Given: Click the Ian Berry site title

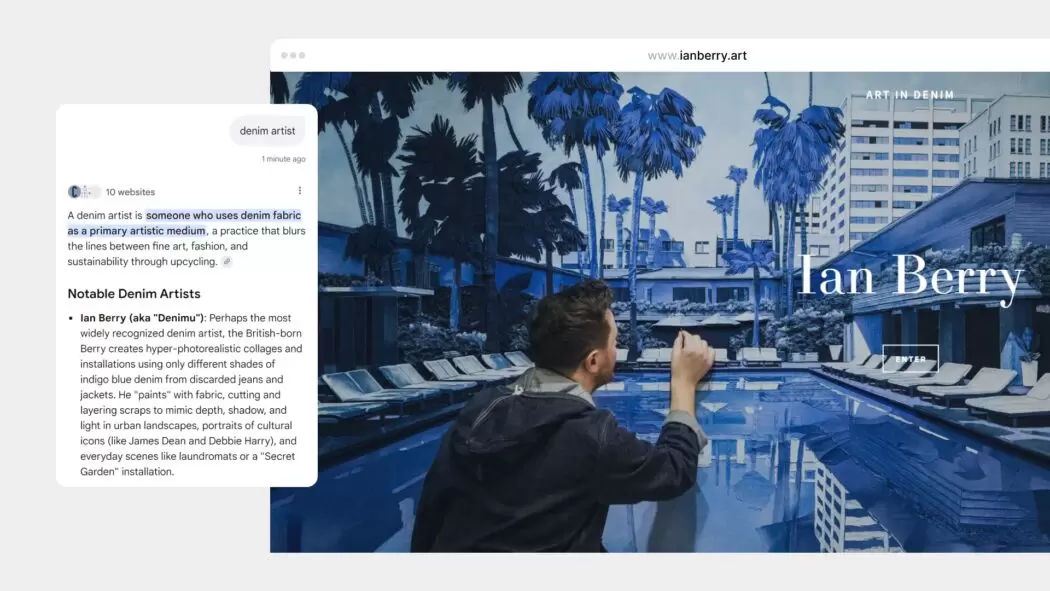Looking at the screenshot, I should click(x=912, y=277).
